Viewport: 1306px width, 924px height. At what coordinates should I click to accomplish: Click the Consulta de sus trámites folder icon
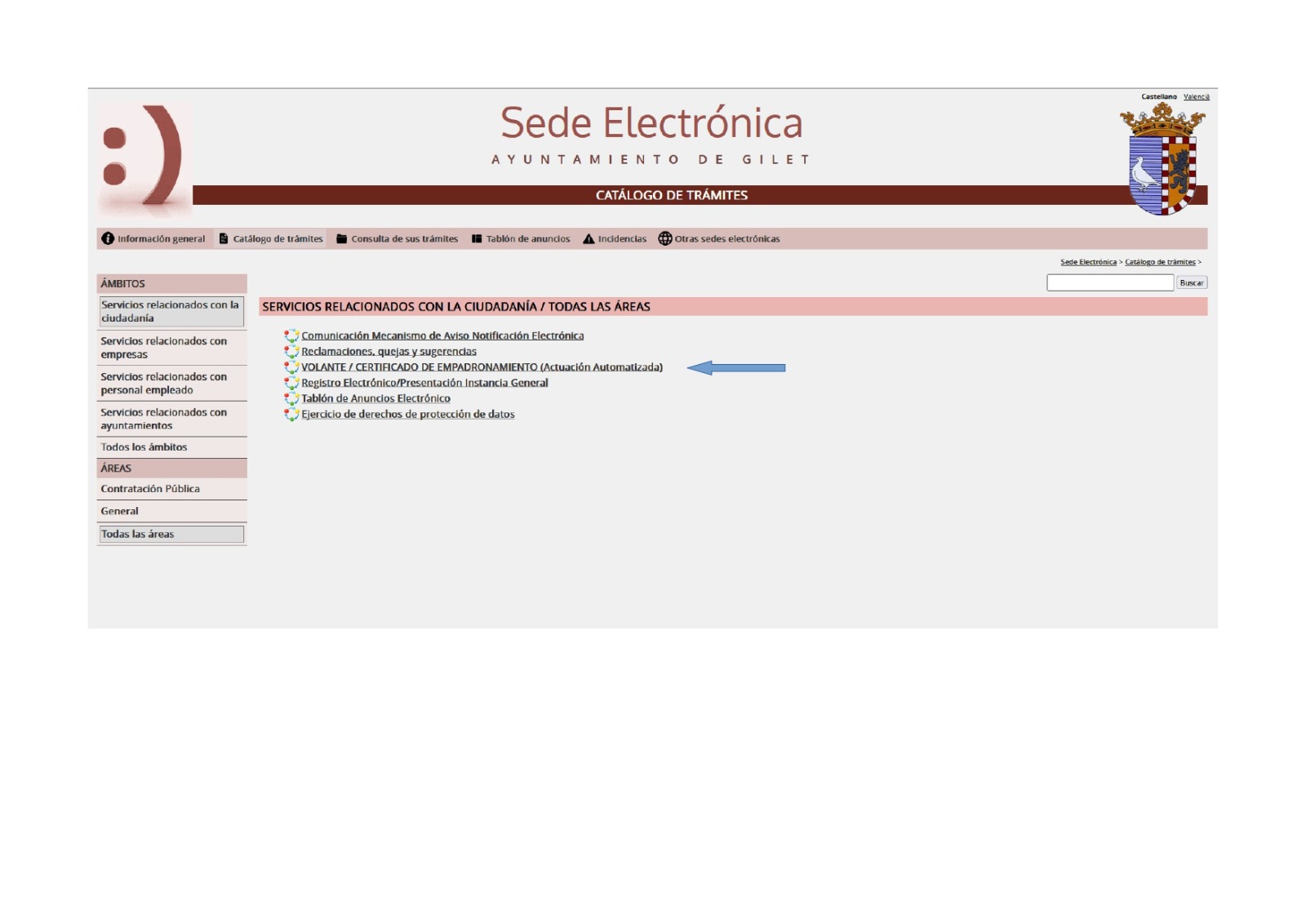pos(342,238)
